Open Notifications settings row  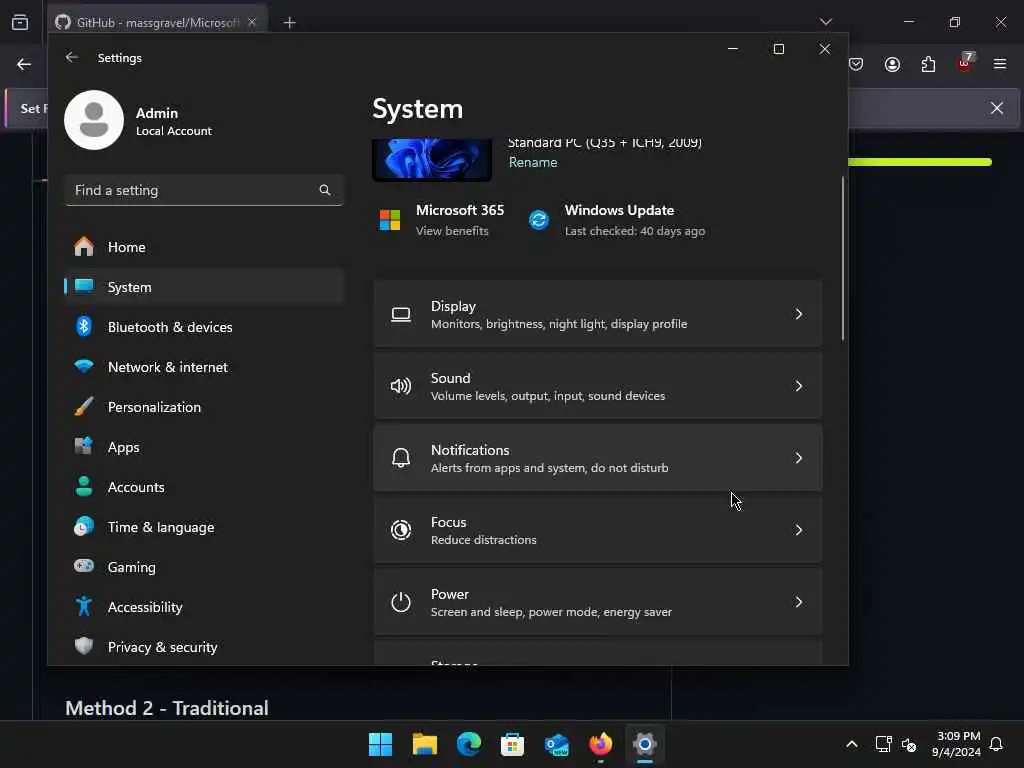[x=598, y=458]
